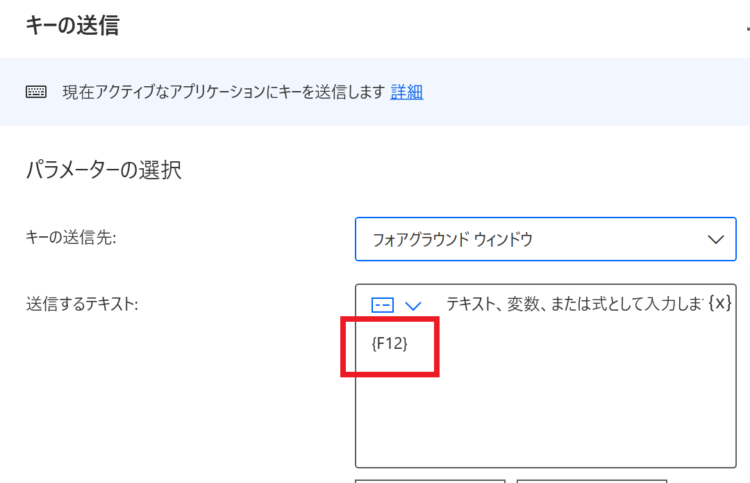Expand the キーの送信先 dropdown chevron arrow
This screenshot has height=483, width=750.
(x=716, y=239)
